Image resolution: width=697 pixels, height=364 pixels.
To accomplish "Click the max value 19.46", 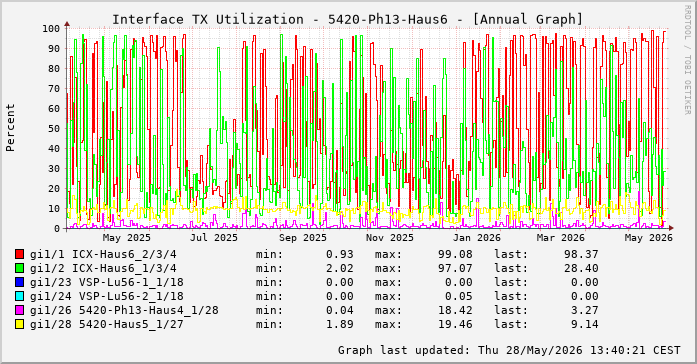I will point(455,324).
